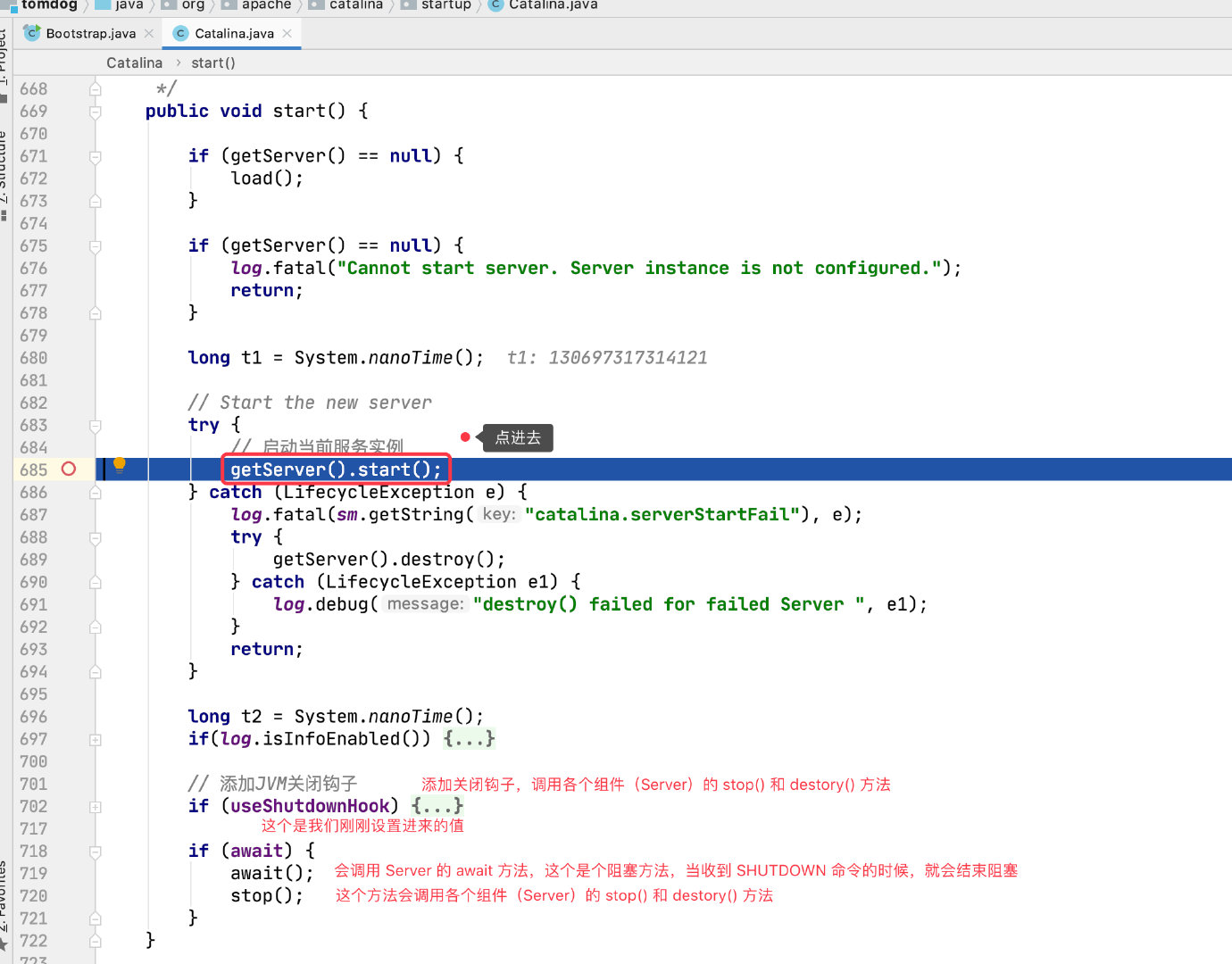The height and width of the screenshot is (964, 1232).
Task: Expand the {...} after log.isInfoEnabled()
Action: (469, 739)
